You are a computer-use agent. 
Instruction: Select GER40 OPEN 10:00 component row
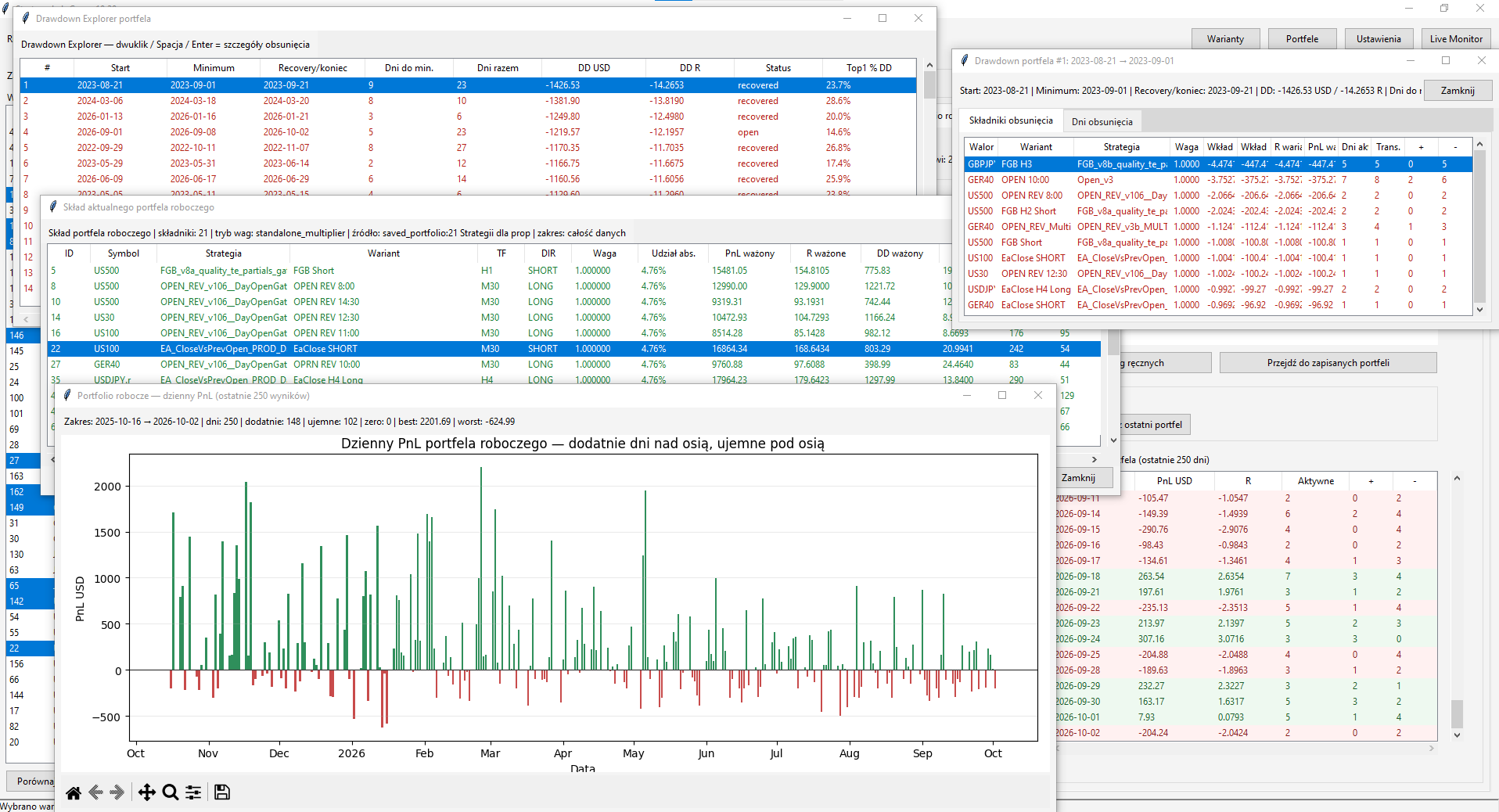point(1219,180)
